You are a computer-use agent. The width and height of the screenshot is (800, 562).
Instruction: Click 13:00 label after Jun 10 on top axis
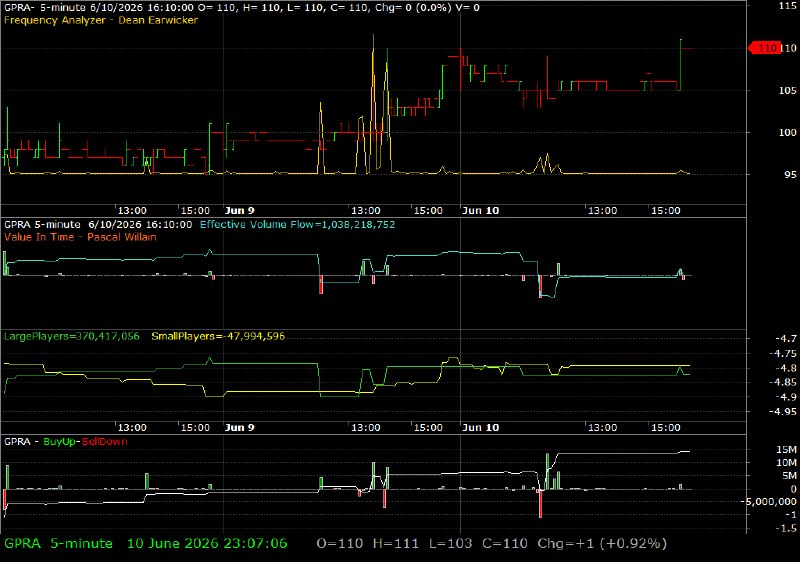point(602,211)
